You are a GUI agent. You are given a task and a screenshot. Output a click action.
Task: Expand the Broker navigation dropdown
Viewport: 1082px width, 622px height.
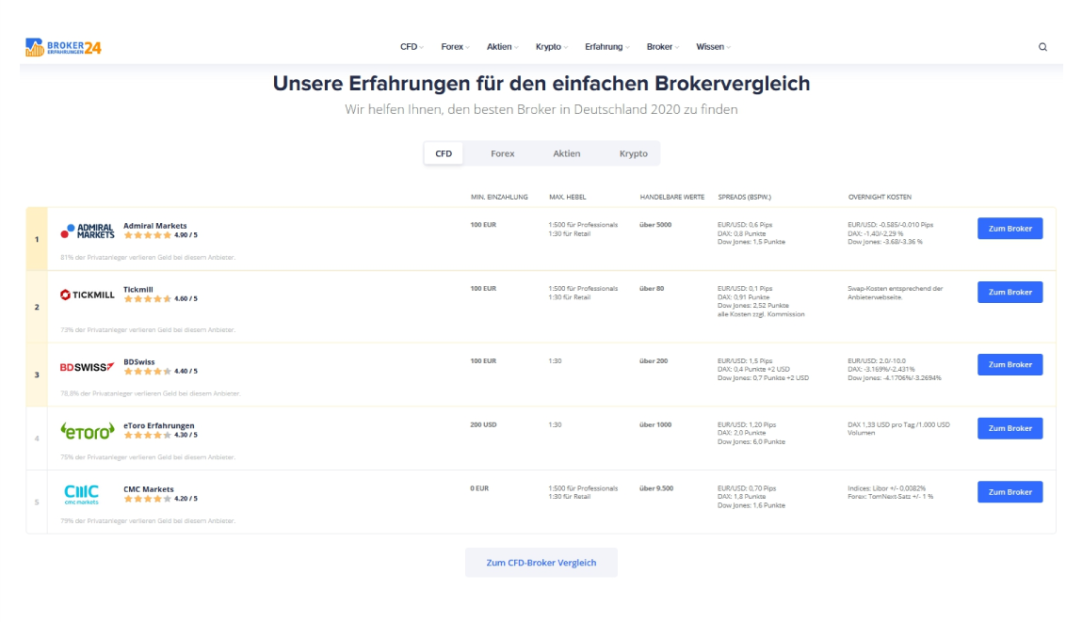click(662, 47)
